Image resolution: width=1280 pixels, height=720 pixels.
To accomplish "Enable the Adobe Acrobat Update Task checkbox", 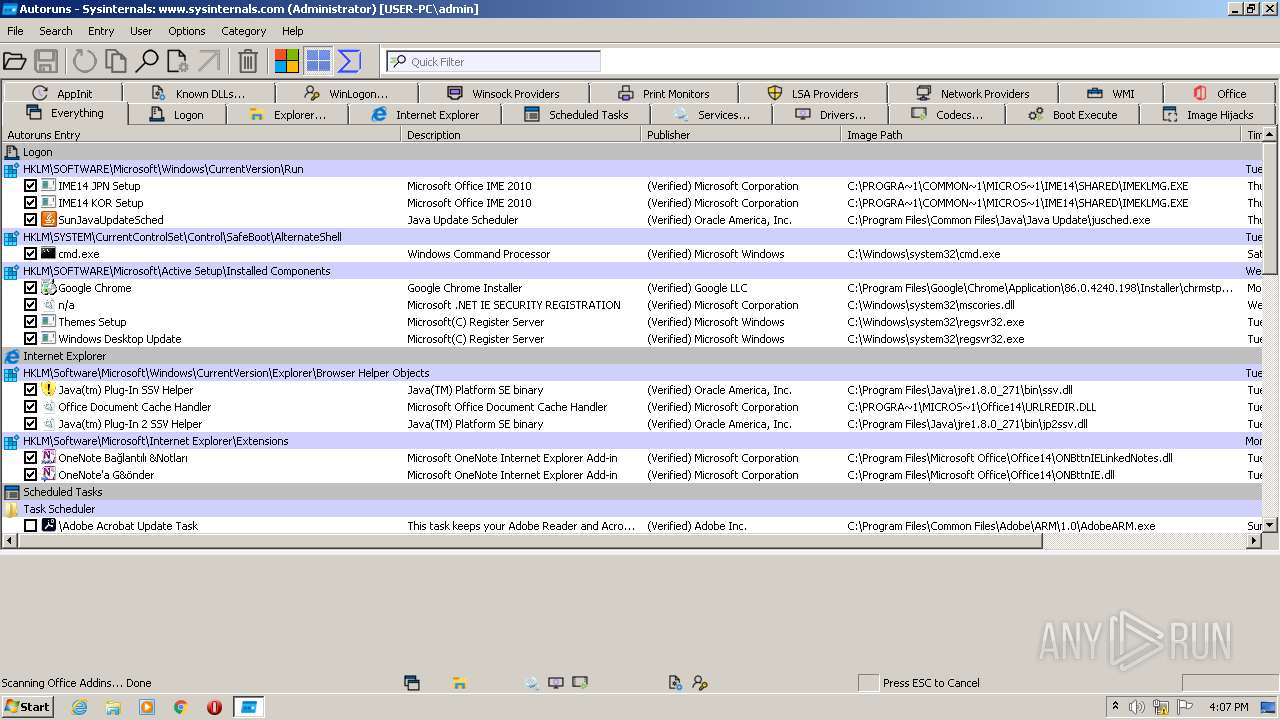I will point(30,526).
